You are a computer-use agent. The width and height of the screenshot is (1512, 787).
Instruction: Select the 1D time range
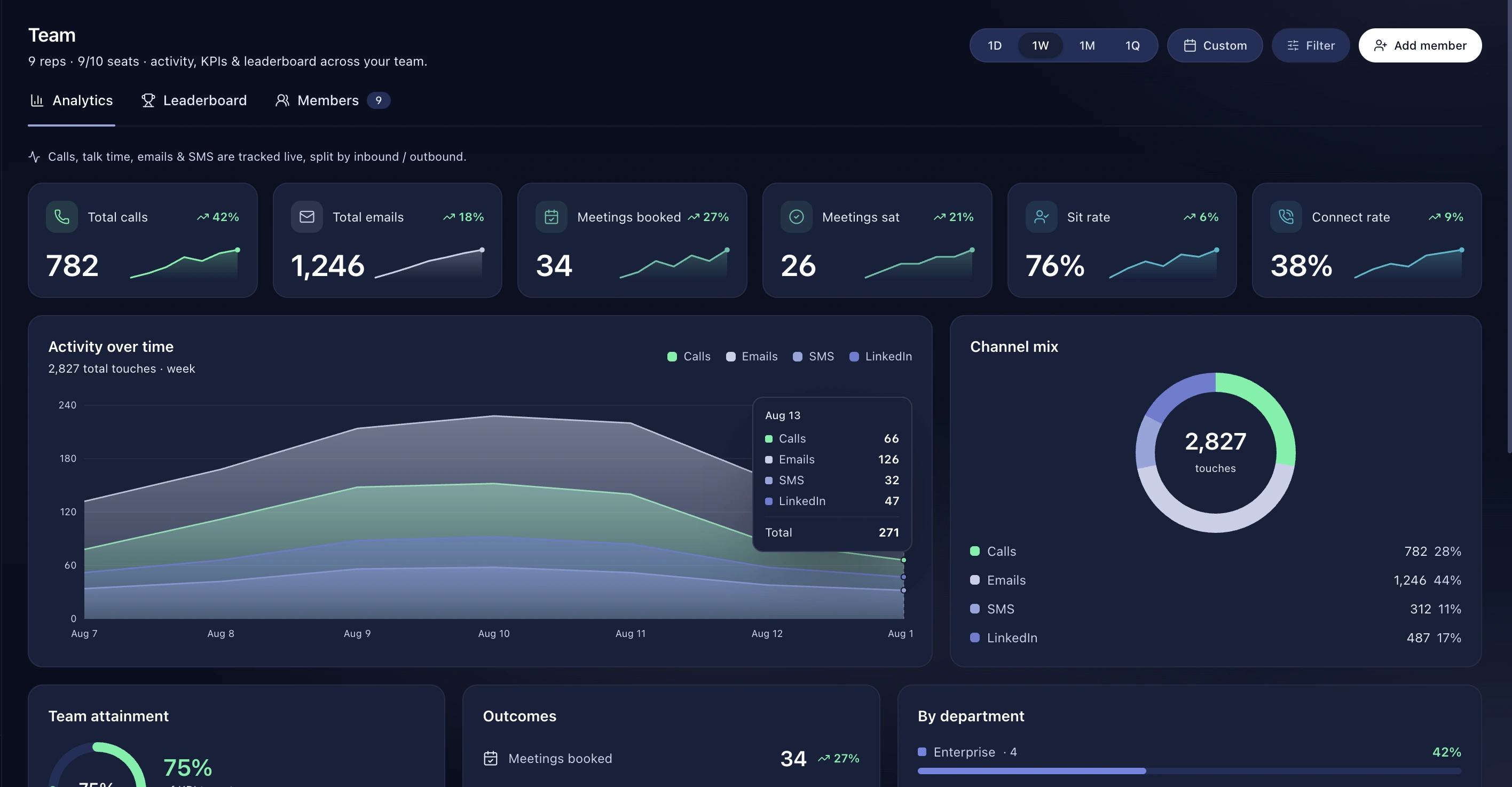[994, 45]
